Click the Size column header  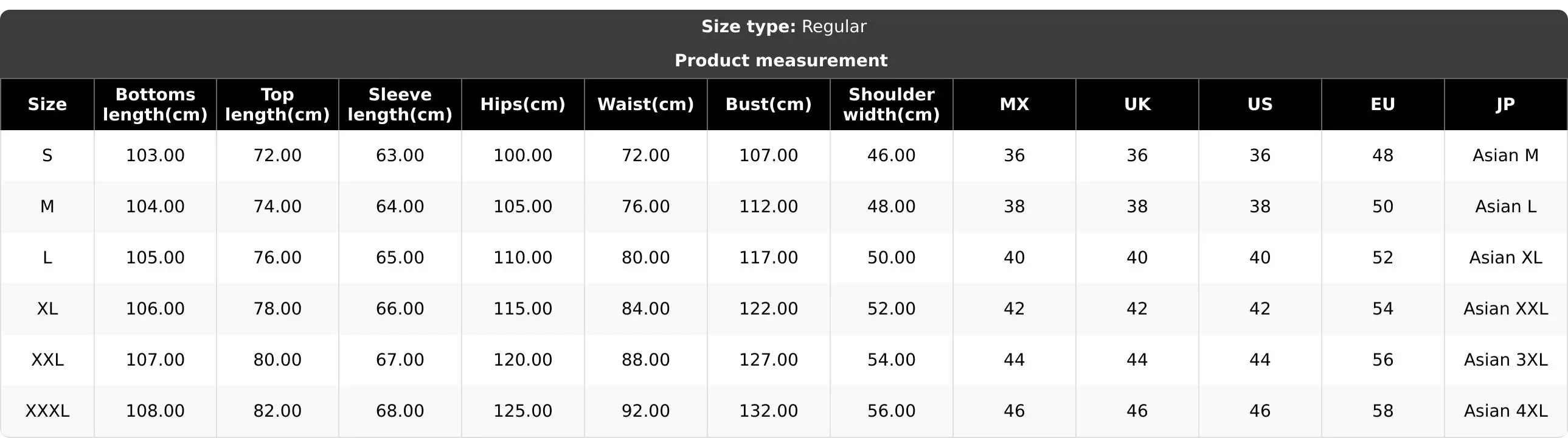(47, 104)
